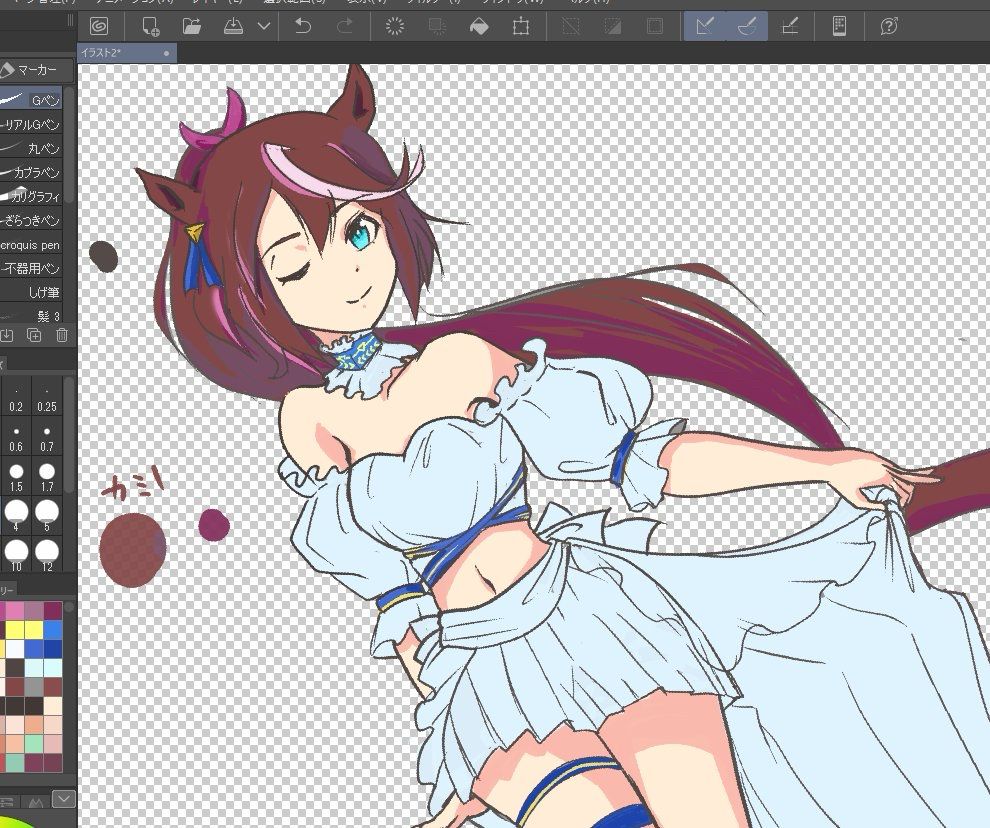This screenshot has height=828, width=990.
Task: Click the color set panel's round option button
Action: click(69, 607)
